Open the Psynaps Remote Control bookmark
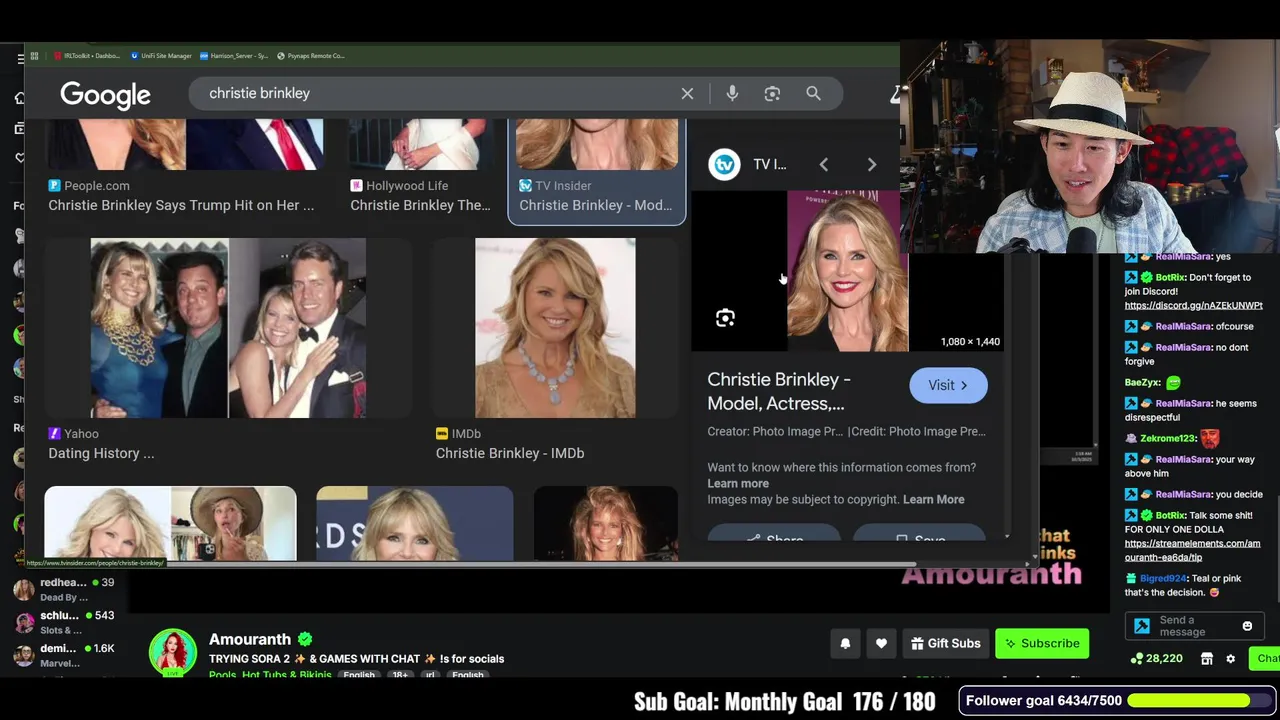The height and width of the screenshot is (720, 1280). coord(310,56)
